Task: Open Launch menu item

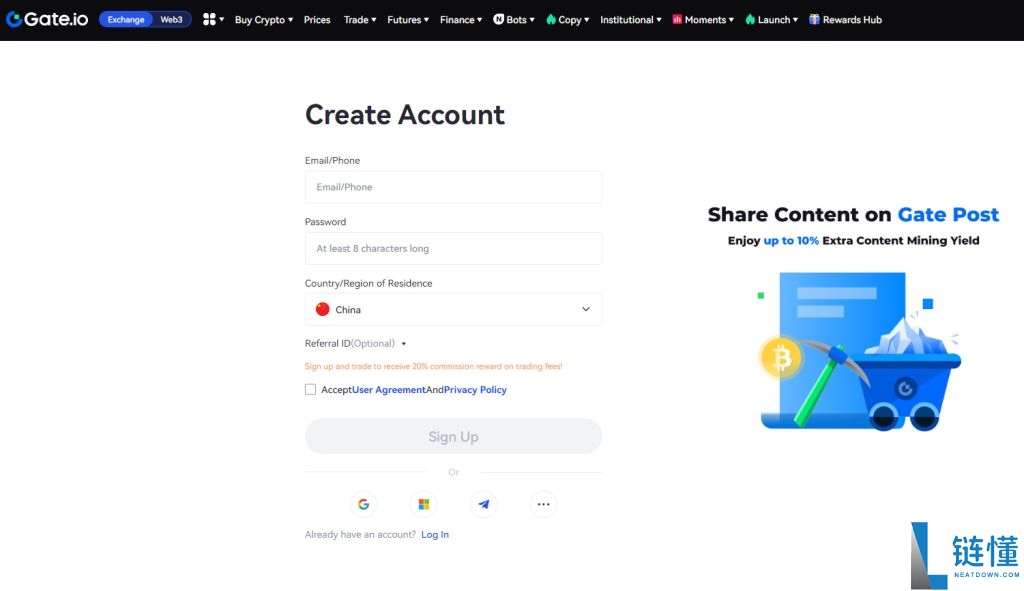Action: click(772, 20)
